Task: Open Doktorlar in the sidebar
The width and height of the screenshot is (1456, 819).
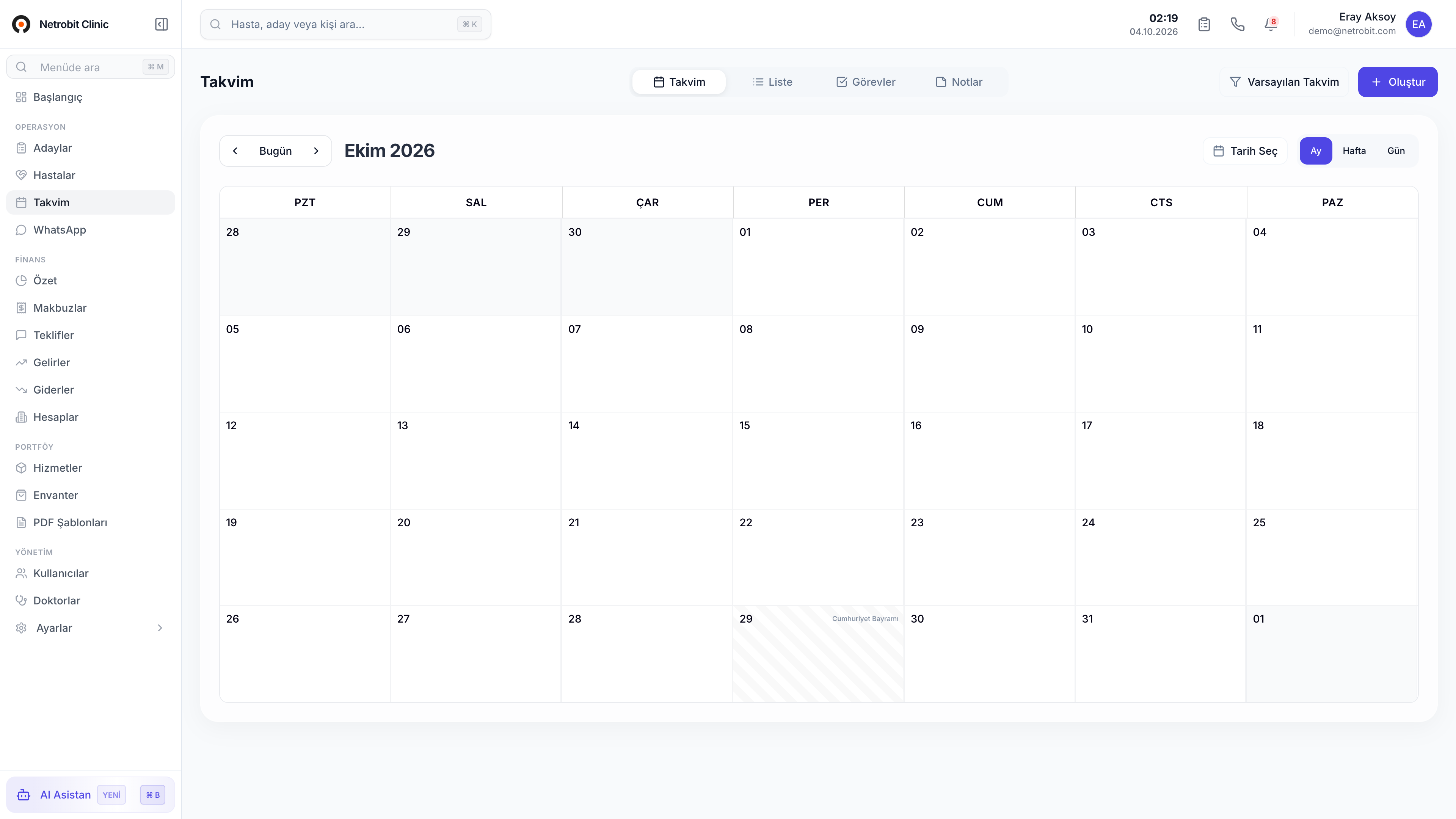Action: tap(91, 601)
